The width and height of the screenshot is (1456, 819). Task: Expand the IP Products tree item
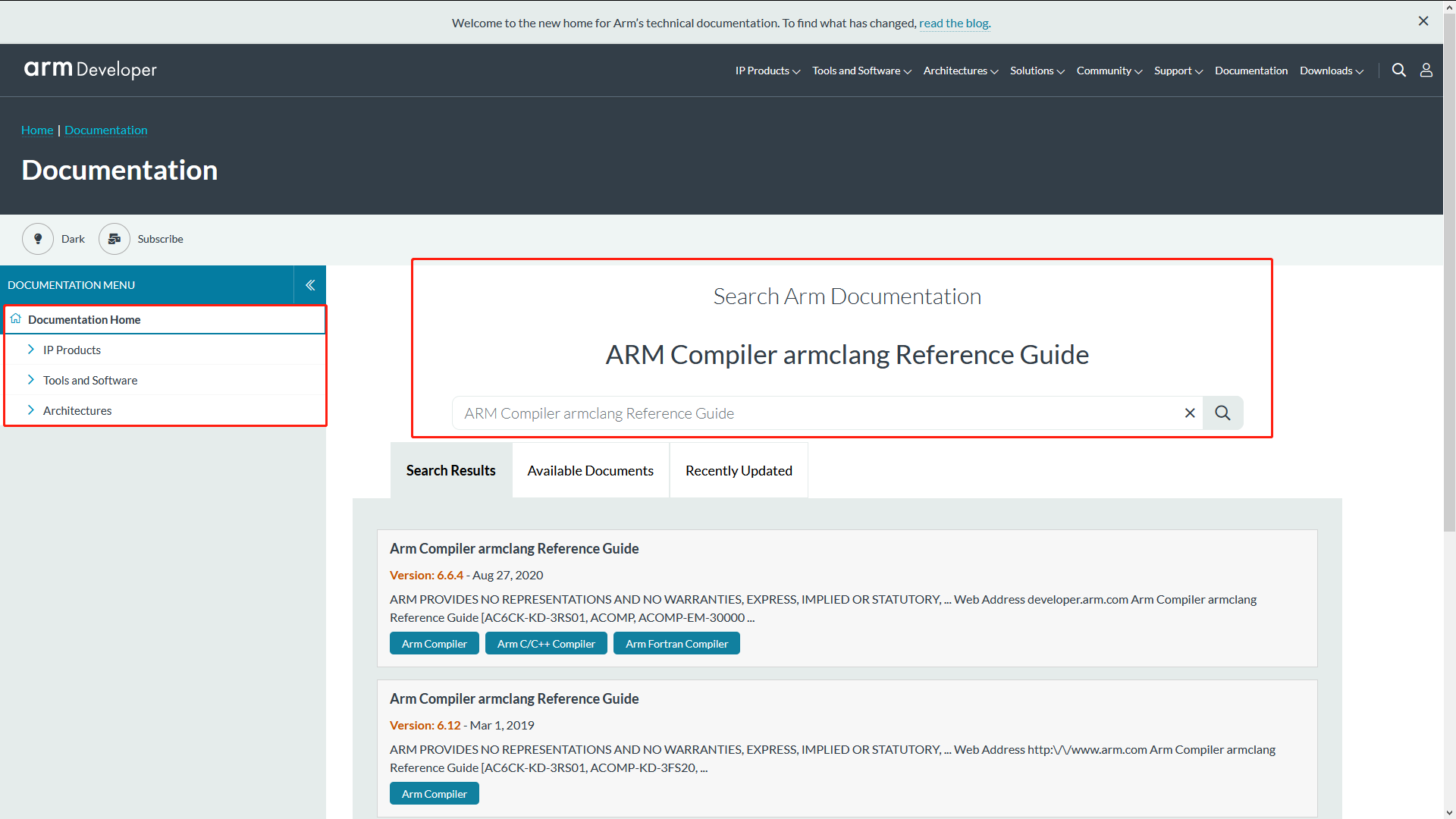pyautogui.click(x=30, y=349)
